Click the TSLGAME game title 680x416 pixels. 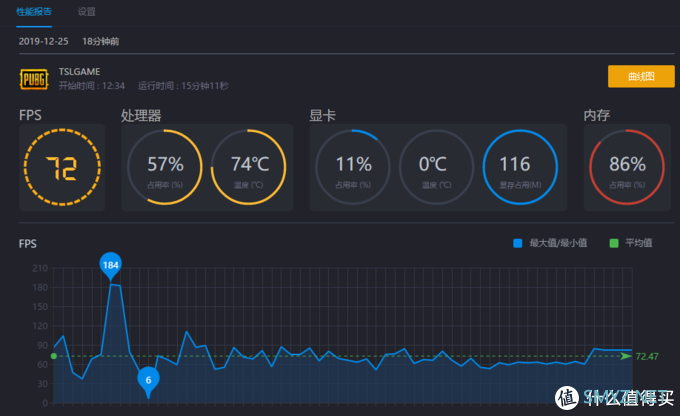(80, 71)
